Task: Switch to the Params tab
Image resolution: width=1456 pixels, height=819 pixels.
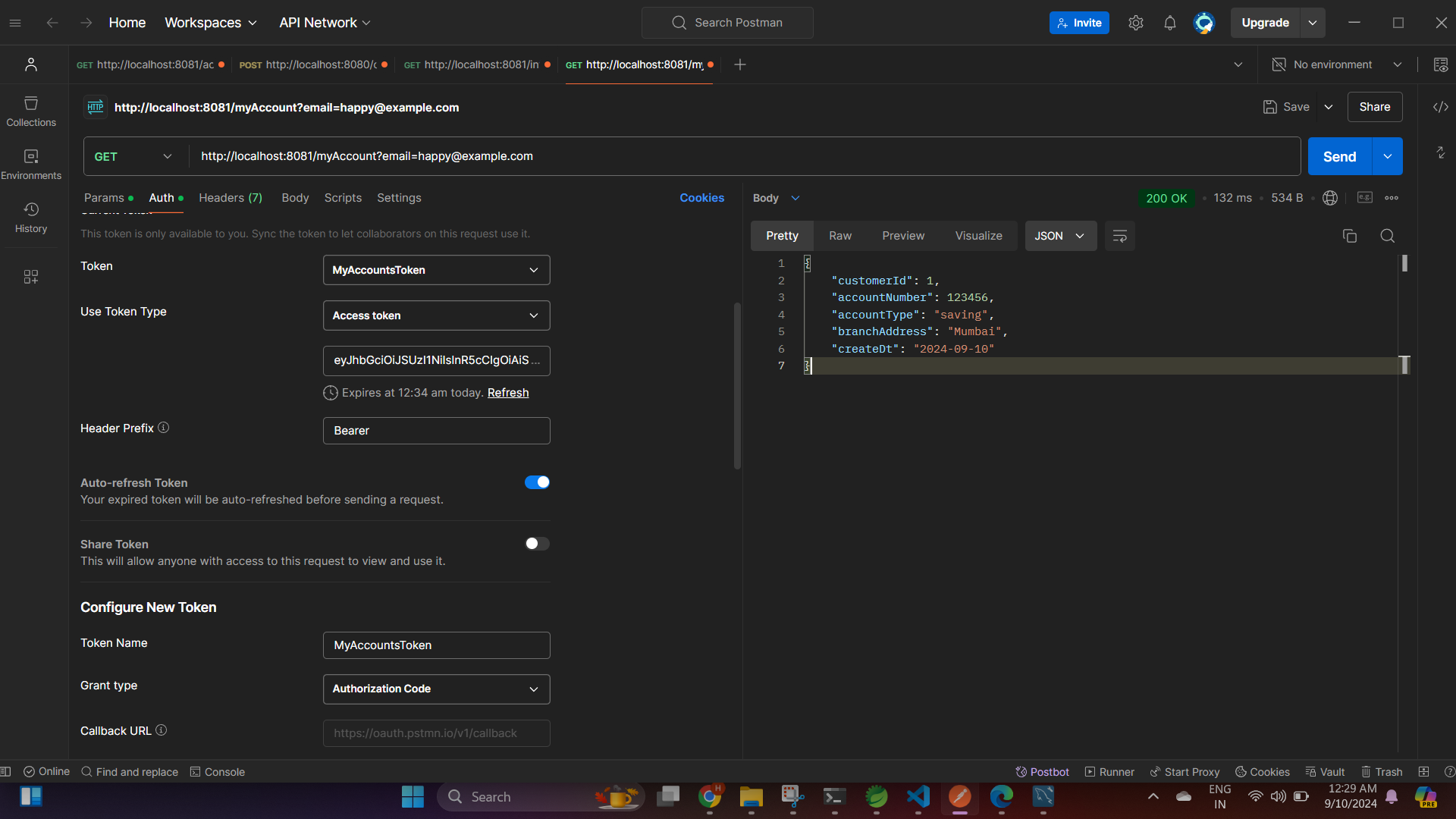Action: pos(108,198)
